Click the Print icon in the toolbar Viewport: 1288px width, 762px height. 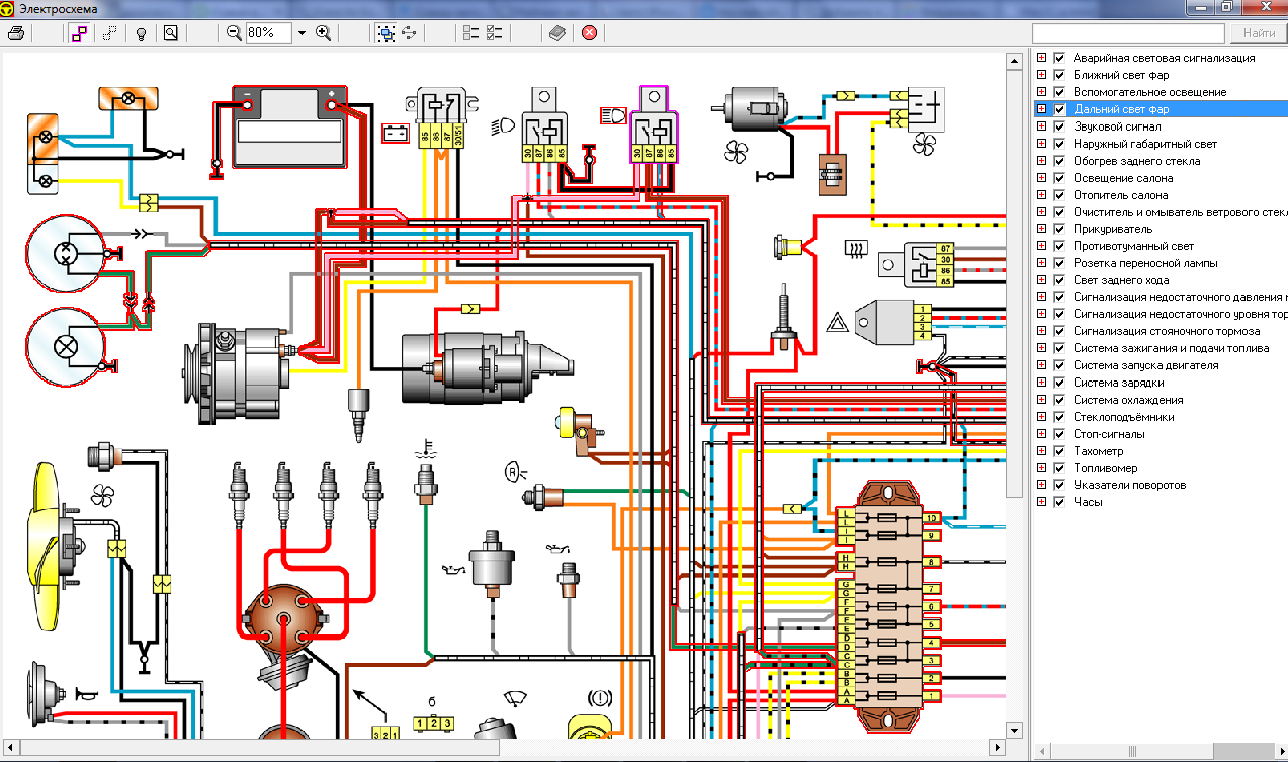[x=15, y=33]
